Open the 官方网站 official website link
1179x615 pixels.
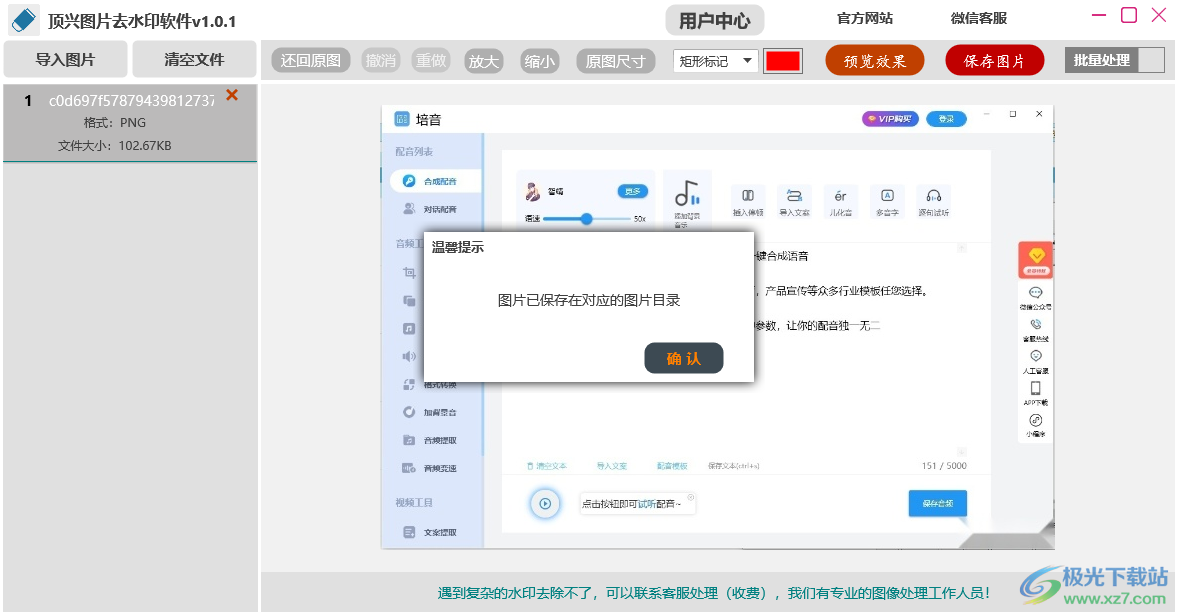pyautogui.click(x=865, y=18)
